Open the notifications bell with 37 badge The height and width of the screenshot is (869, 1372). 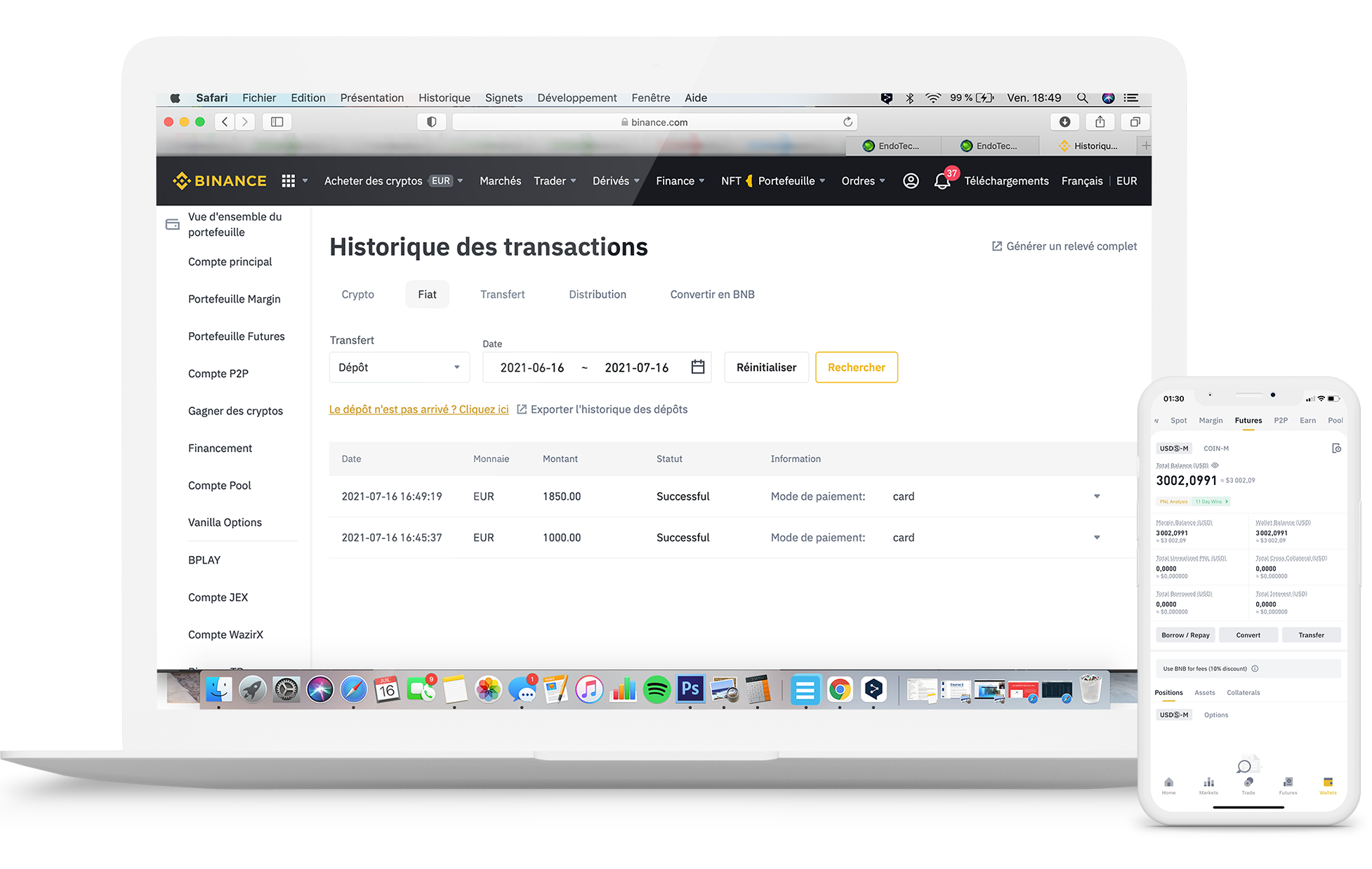[942, 181]
